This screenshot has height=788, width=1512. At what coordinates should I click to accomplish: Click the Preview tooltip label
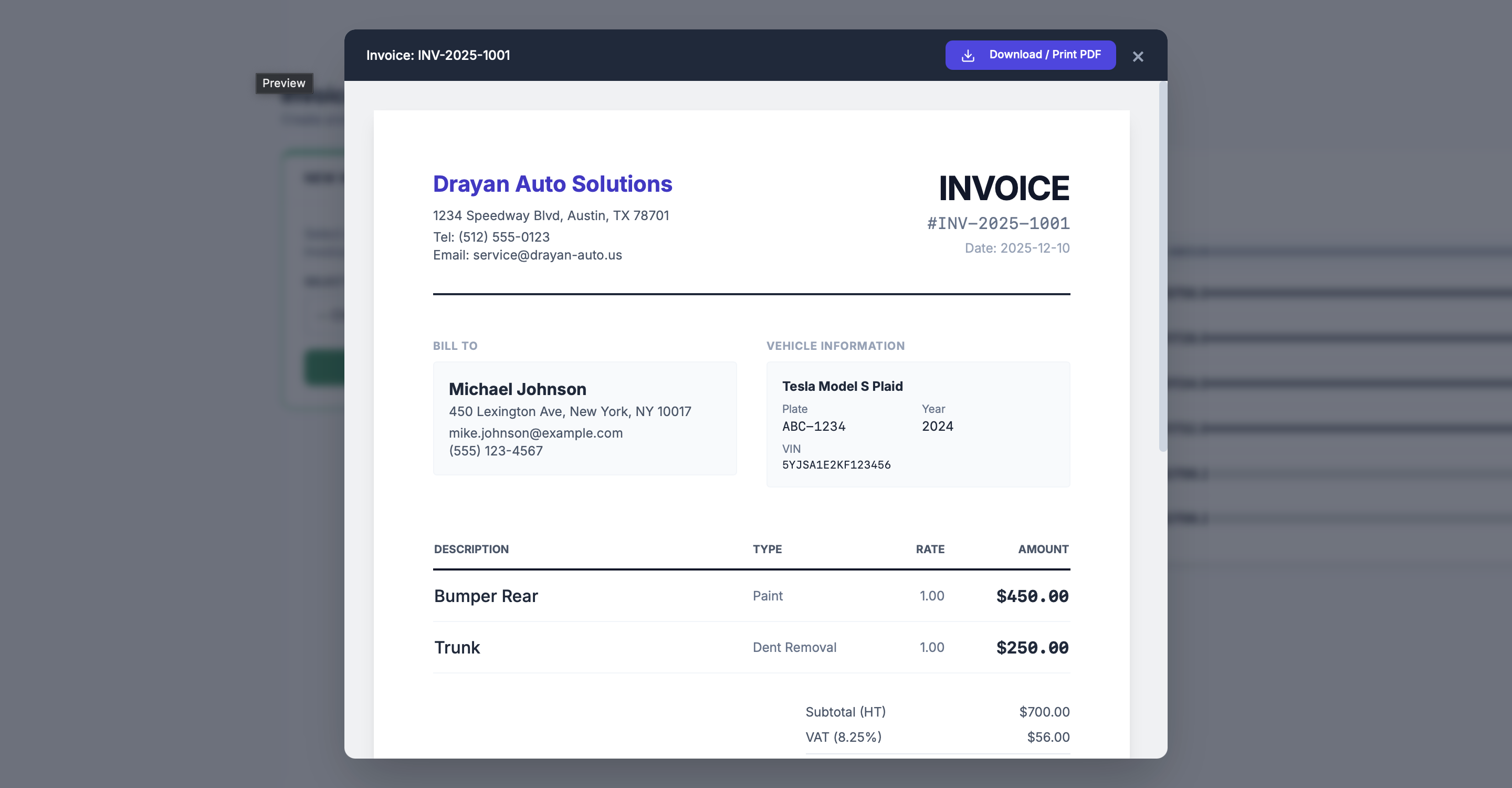point(284,84)
